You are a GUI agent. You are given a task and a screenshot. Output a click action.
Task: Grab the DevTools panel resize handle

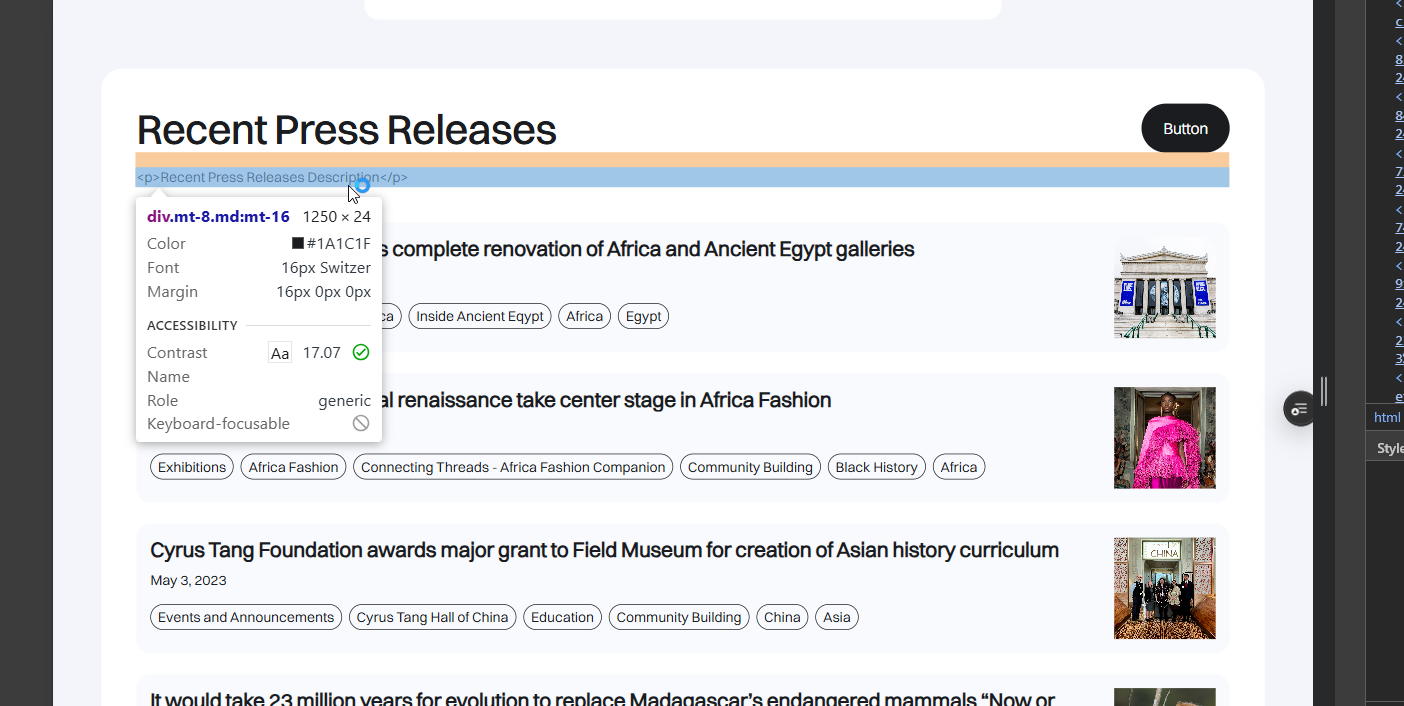point(1324,391)
